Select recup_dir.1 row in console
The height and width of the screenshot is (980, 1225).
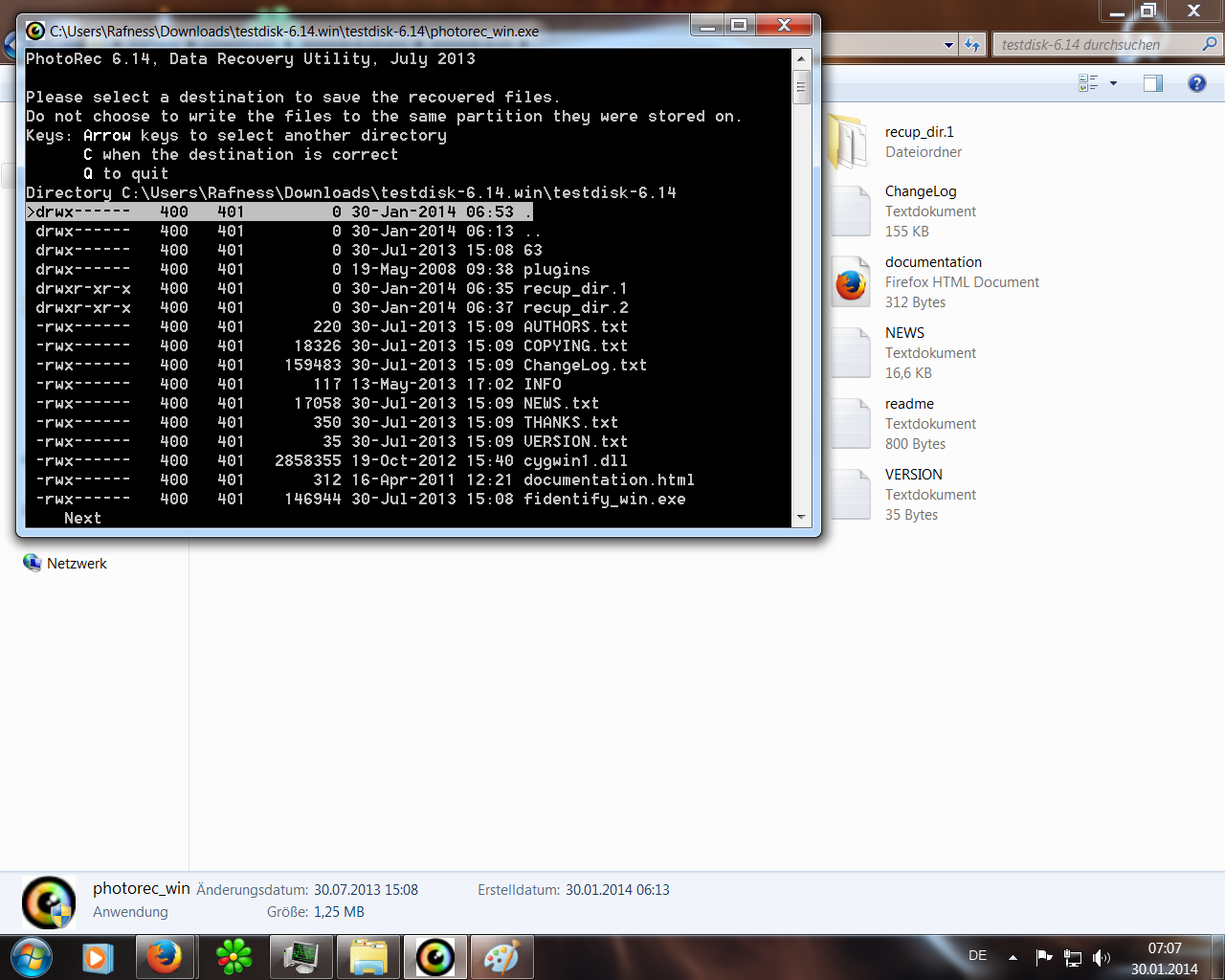click(332, 288)
